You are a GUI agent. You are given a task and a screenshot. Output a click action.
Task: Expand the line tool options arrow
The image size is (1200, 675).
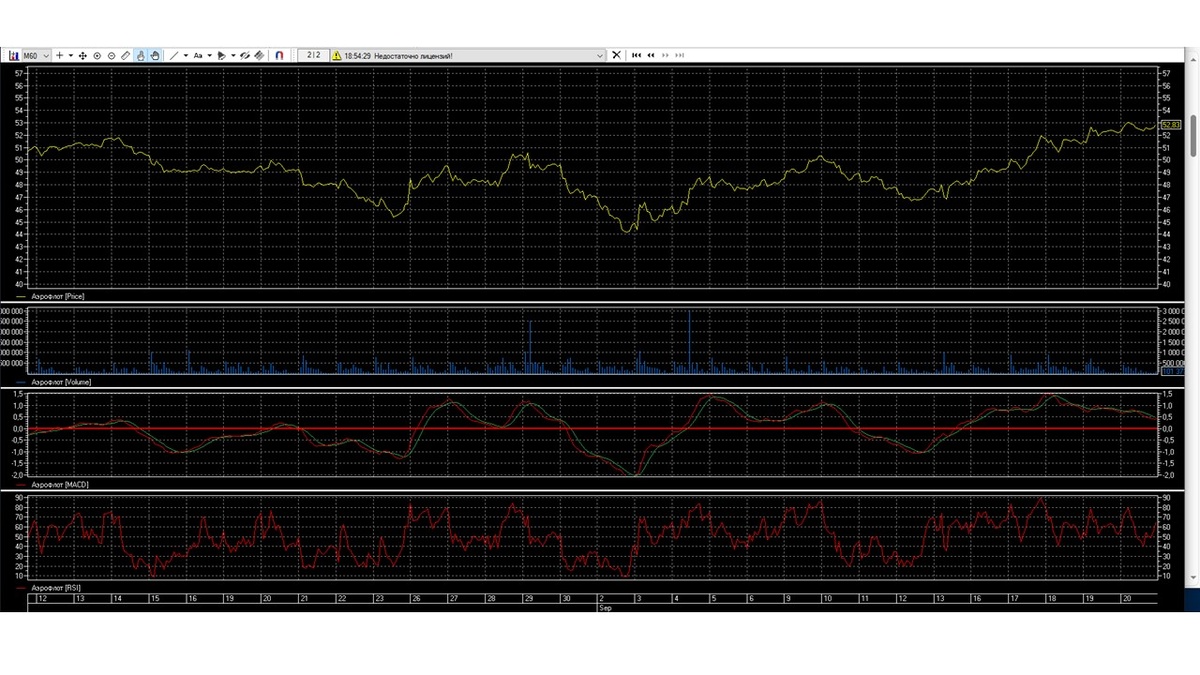click(x=186, y=55)
